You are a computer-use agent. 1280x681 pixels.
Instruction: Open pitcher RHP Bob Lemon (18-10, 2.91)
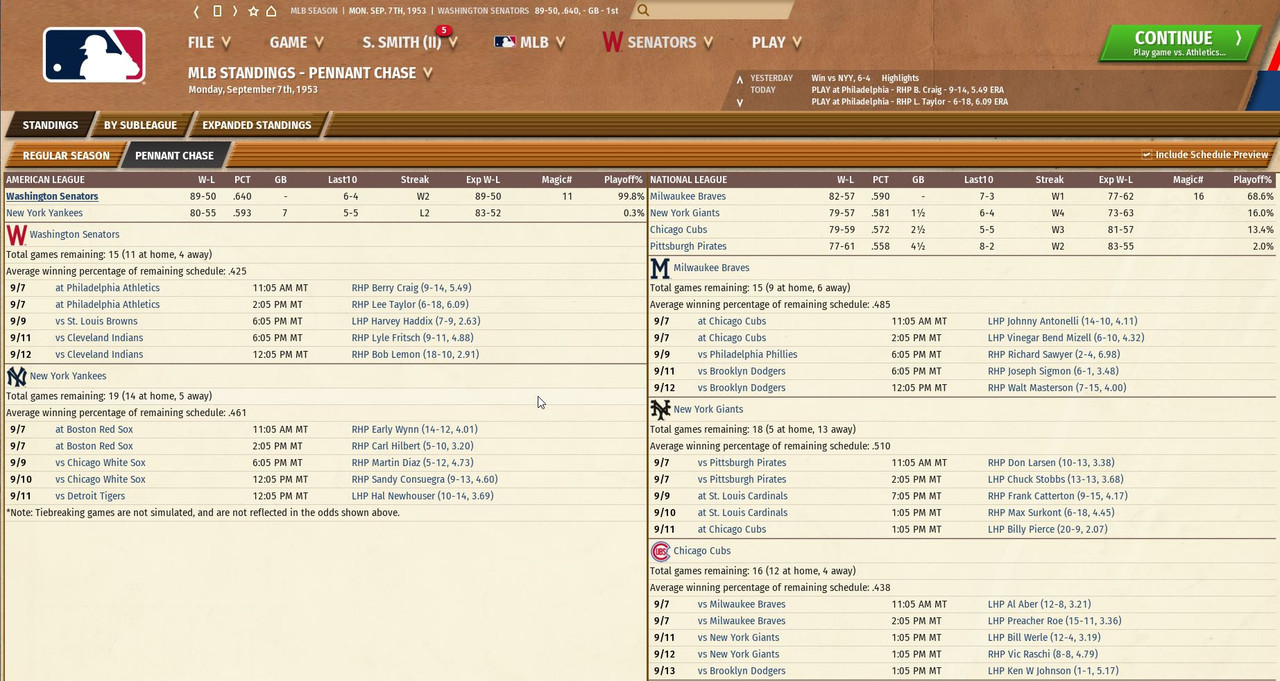(x=415, y=354)
